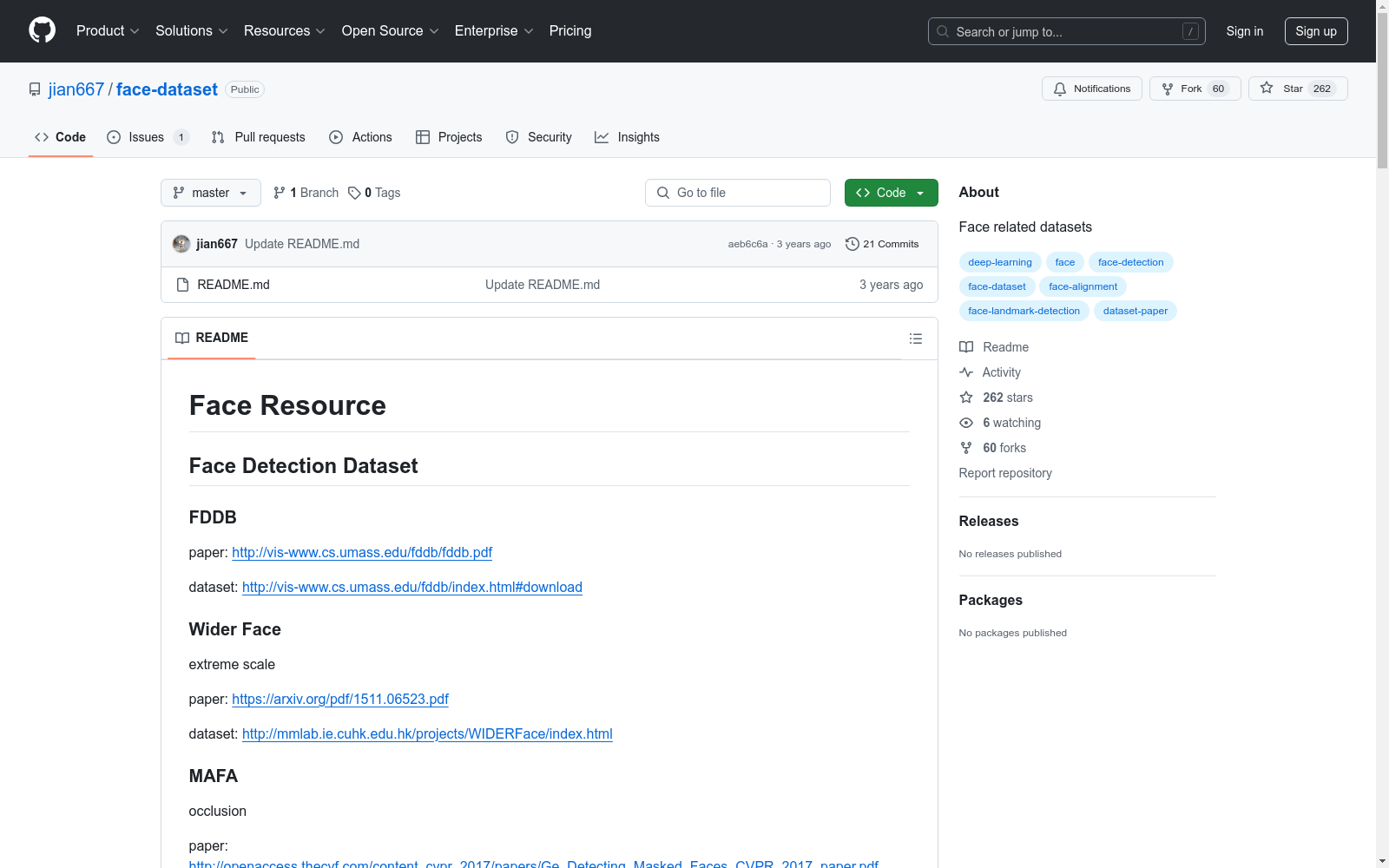Switch to the Issues tab

(148, 137)
